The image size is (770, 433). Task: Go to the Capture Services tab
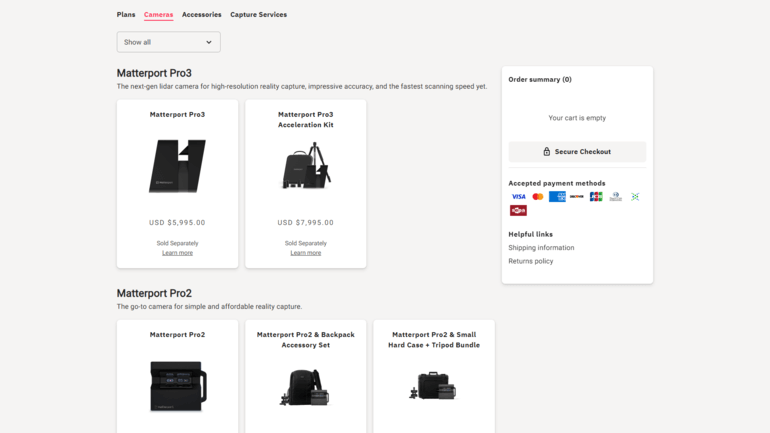point(258,15)
